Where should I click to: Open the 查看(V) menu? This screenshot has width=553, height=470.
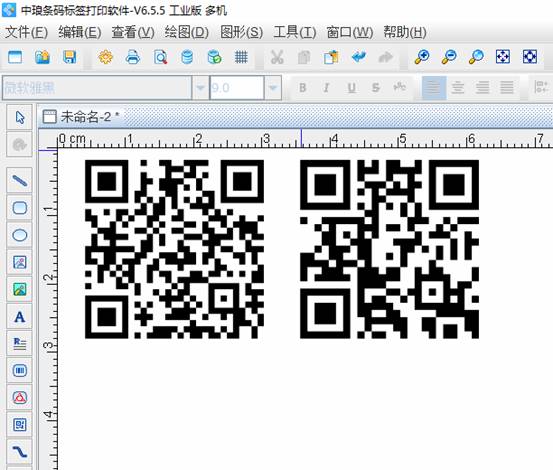(133, 32)
